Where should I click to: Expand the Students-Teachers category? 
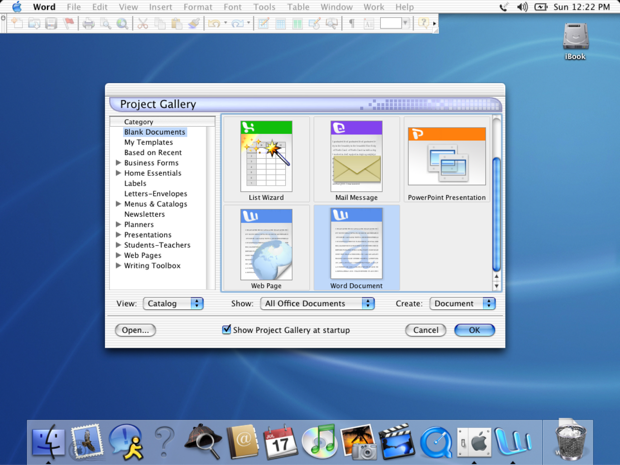pos(118,245)
